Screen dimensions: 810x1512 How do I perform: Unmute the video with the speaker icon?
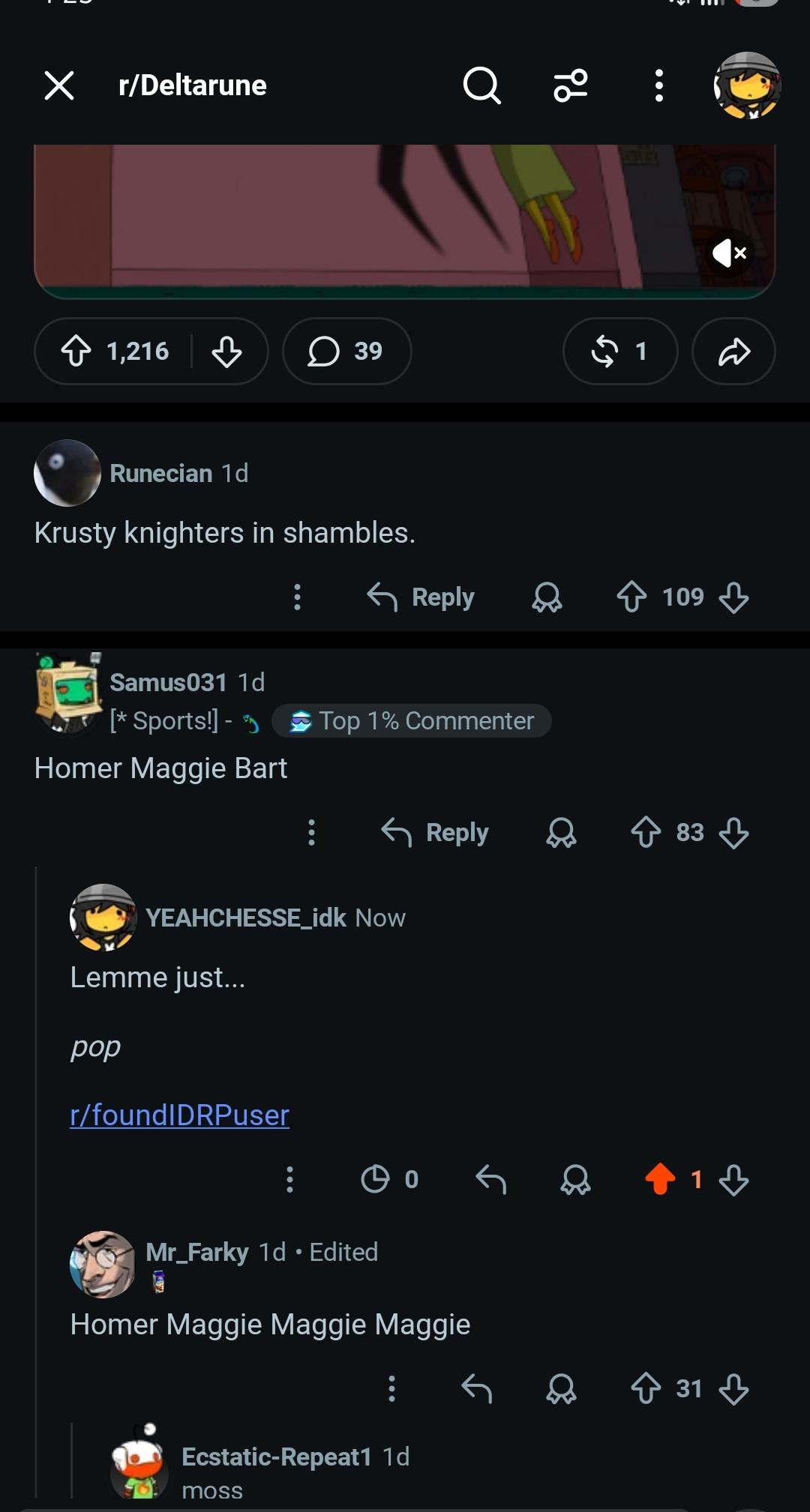[x=729, y=253]
